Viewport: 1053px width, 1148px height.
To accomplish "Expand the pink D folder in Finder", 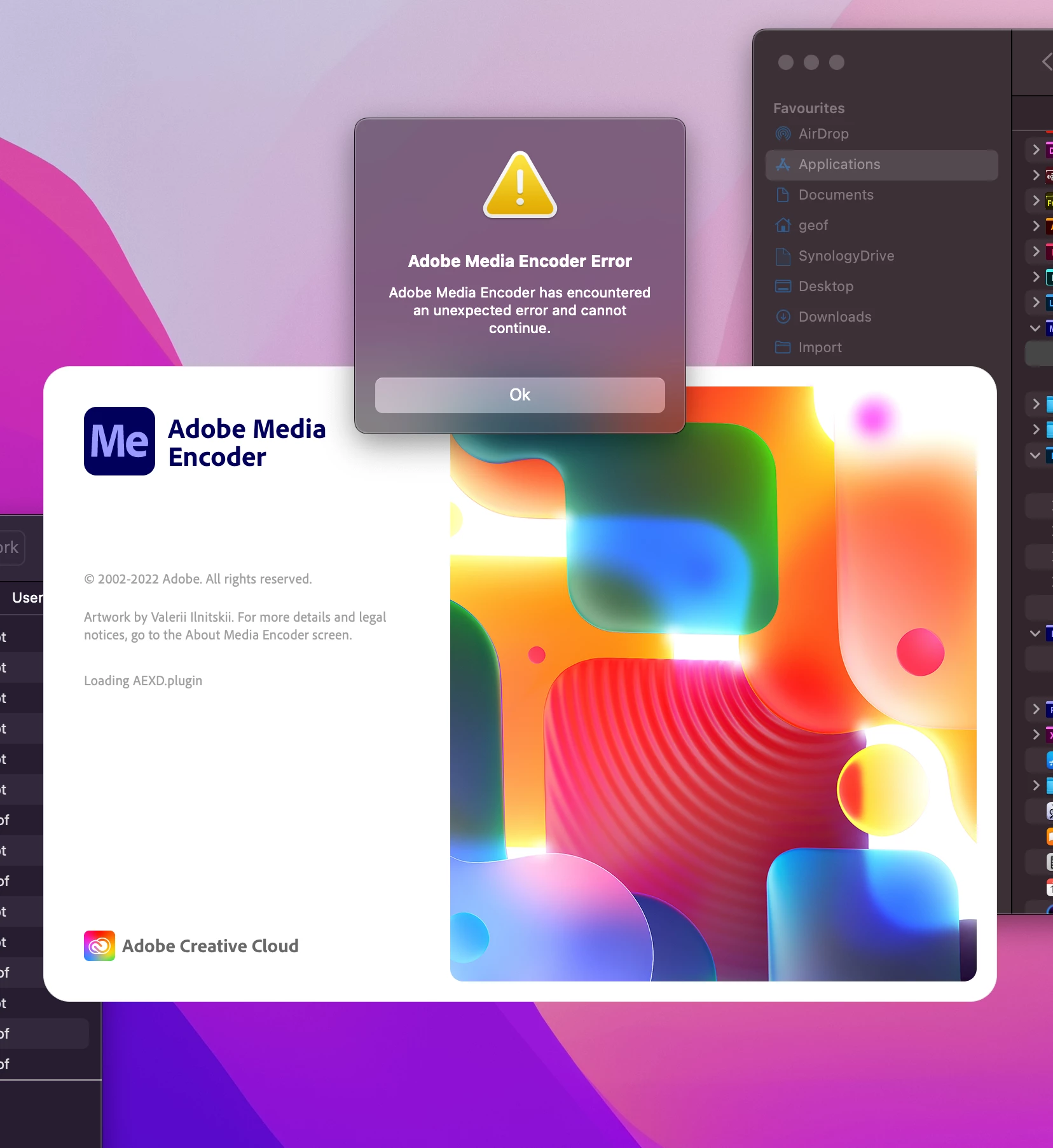I will coord(1036,150).
